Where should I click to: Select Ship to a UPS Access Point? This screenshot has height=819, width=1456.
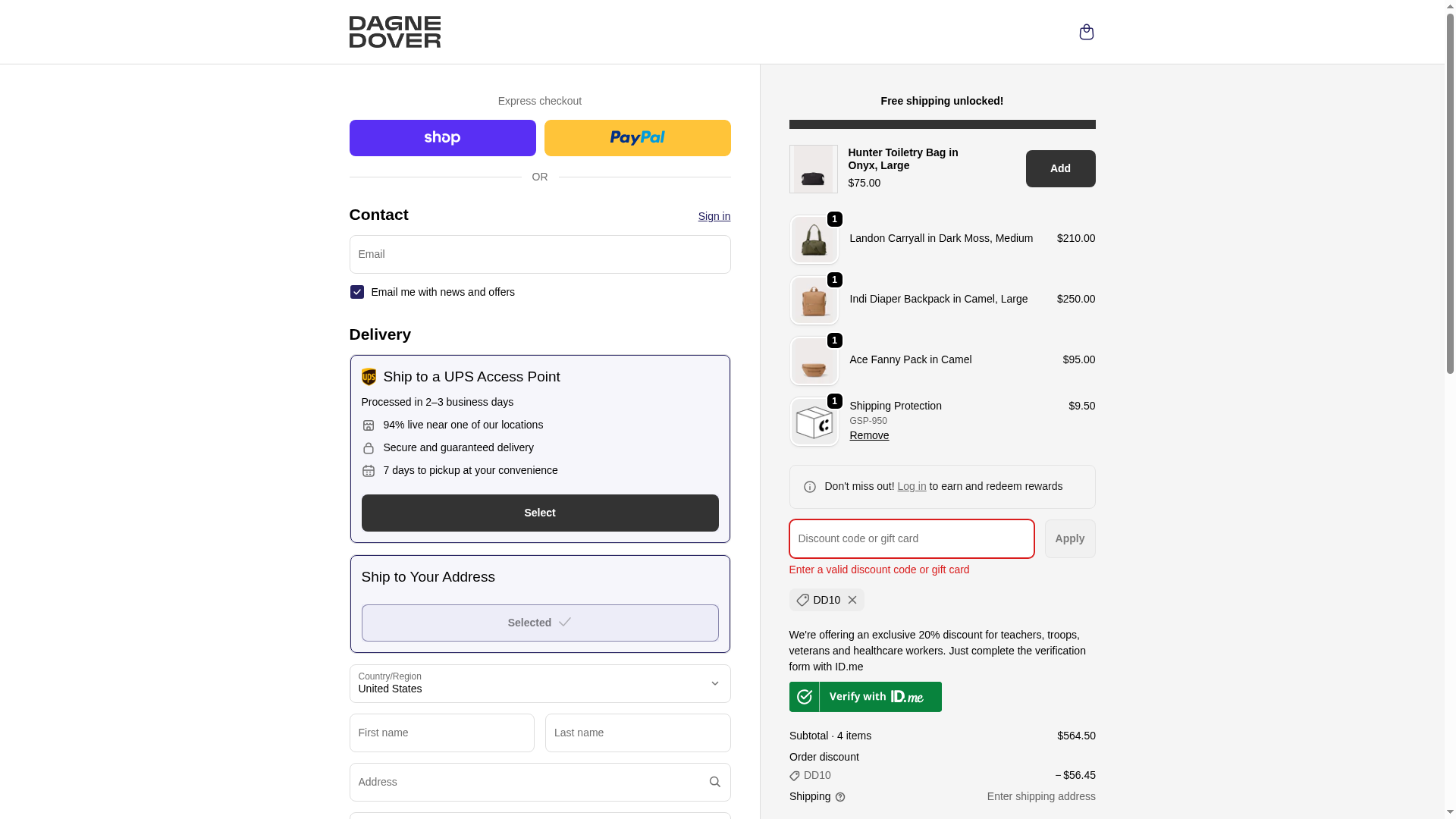tap(539, 513)
